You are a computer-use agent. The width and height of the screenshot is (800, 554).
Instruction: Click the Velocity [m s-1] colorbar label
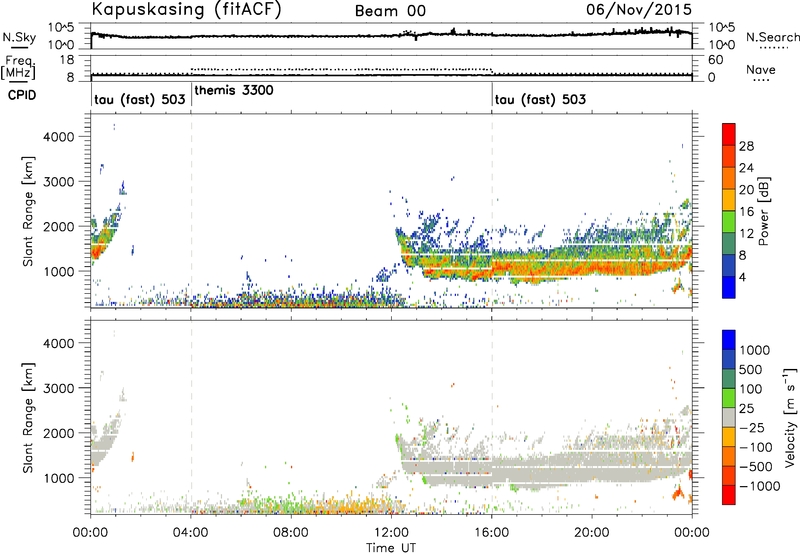coord(790,417)
